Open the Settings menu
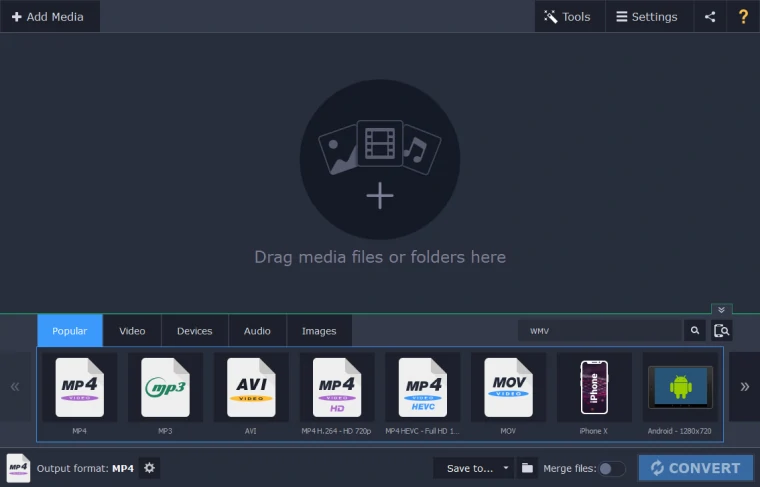Viewport: 760px width, 487px height. 649,16
